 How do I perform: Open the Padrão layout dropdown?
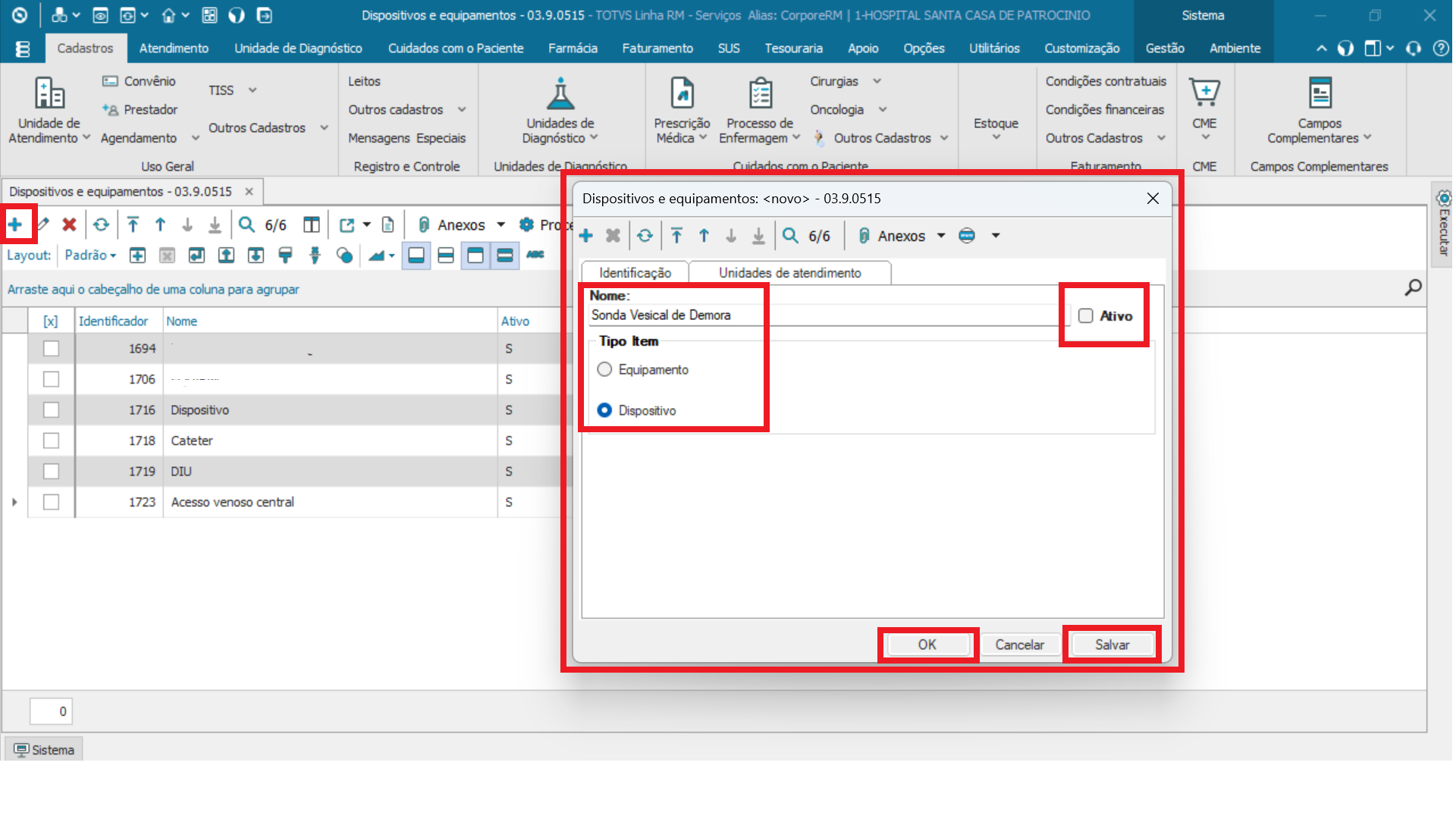click(90, 256)
